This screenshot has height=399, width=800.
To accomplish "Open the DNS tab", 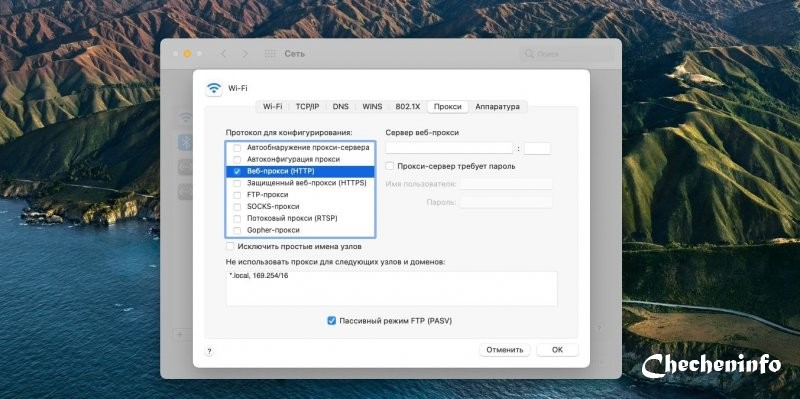I will [341, 107].
